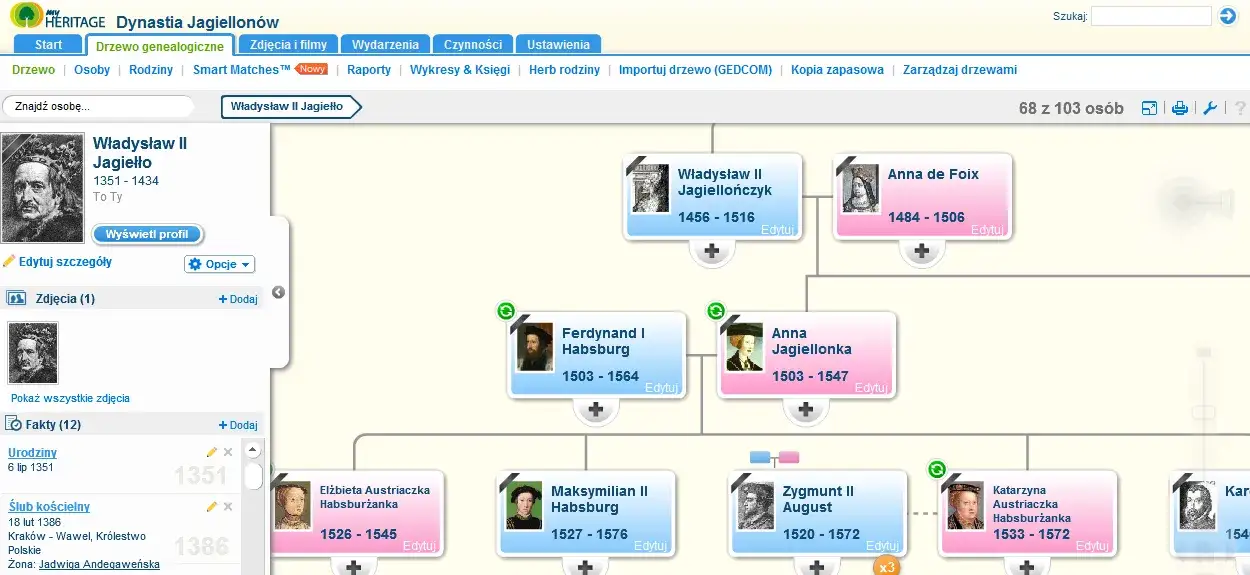Click the blue search arrow button
Image resolution: width=1250 pixels, height=575 pixels.
click(1228, 15)
